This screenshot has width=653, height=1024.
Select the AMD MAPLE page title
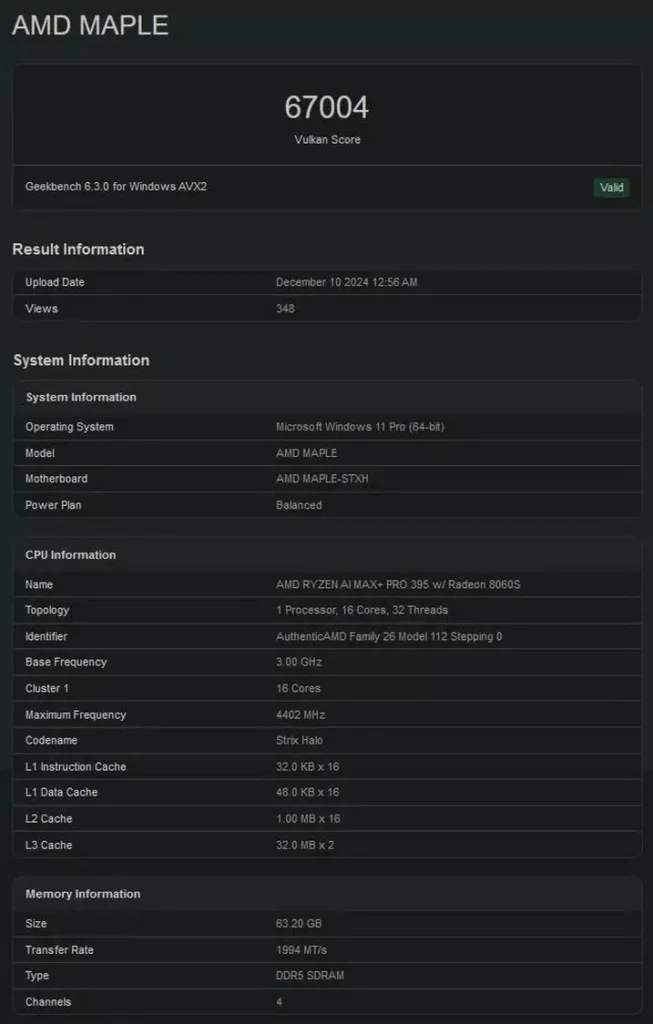pyautogui.click(x=90, y=25)
